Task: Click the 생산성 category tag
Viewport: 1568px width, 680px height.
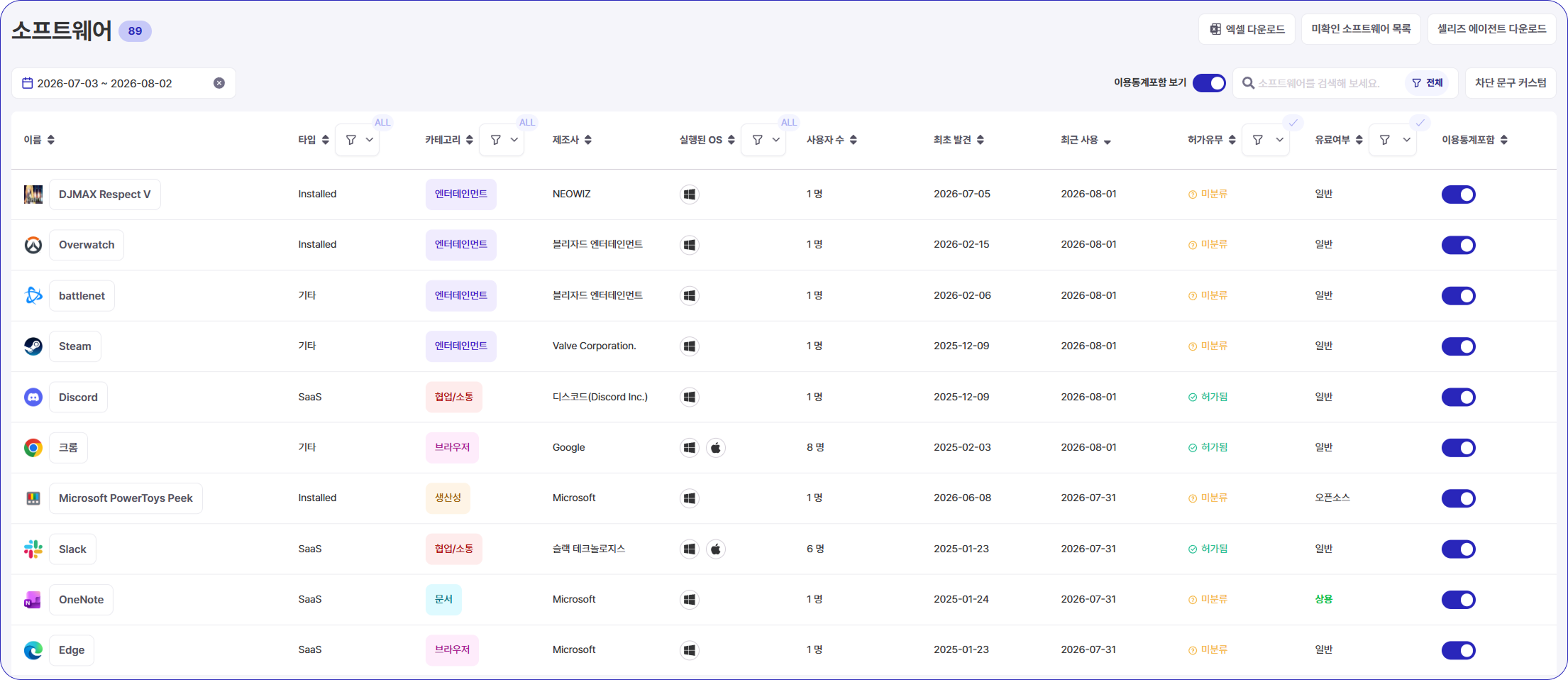Action: [448, 498]
